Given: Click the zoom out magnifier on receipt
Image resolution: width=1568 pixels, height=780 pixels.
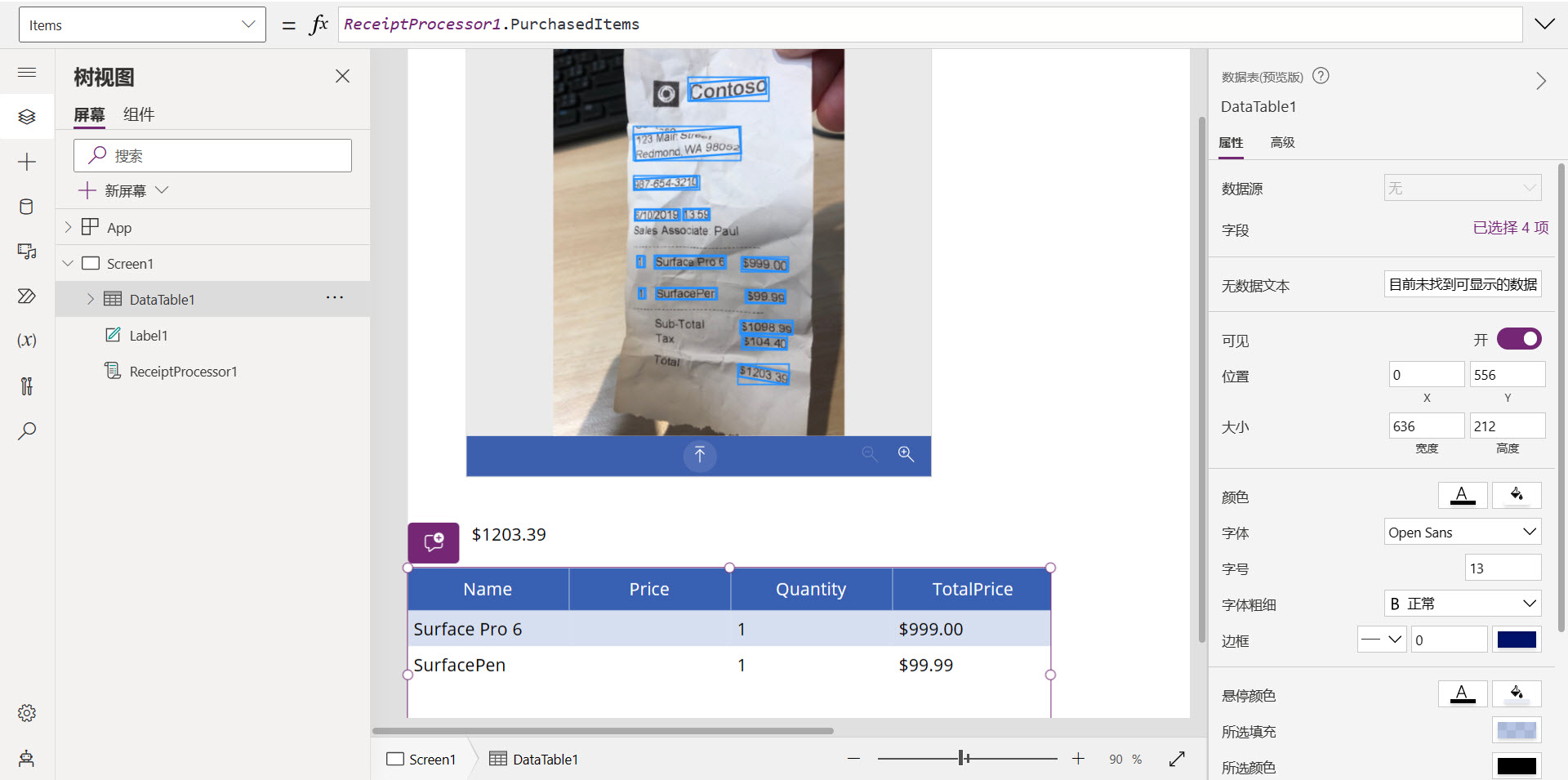Looking at the screenshot, I should [870, 454].
